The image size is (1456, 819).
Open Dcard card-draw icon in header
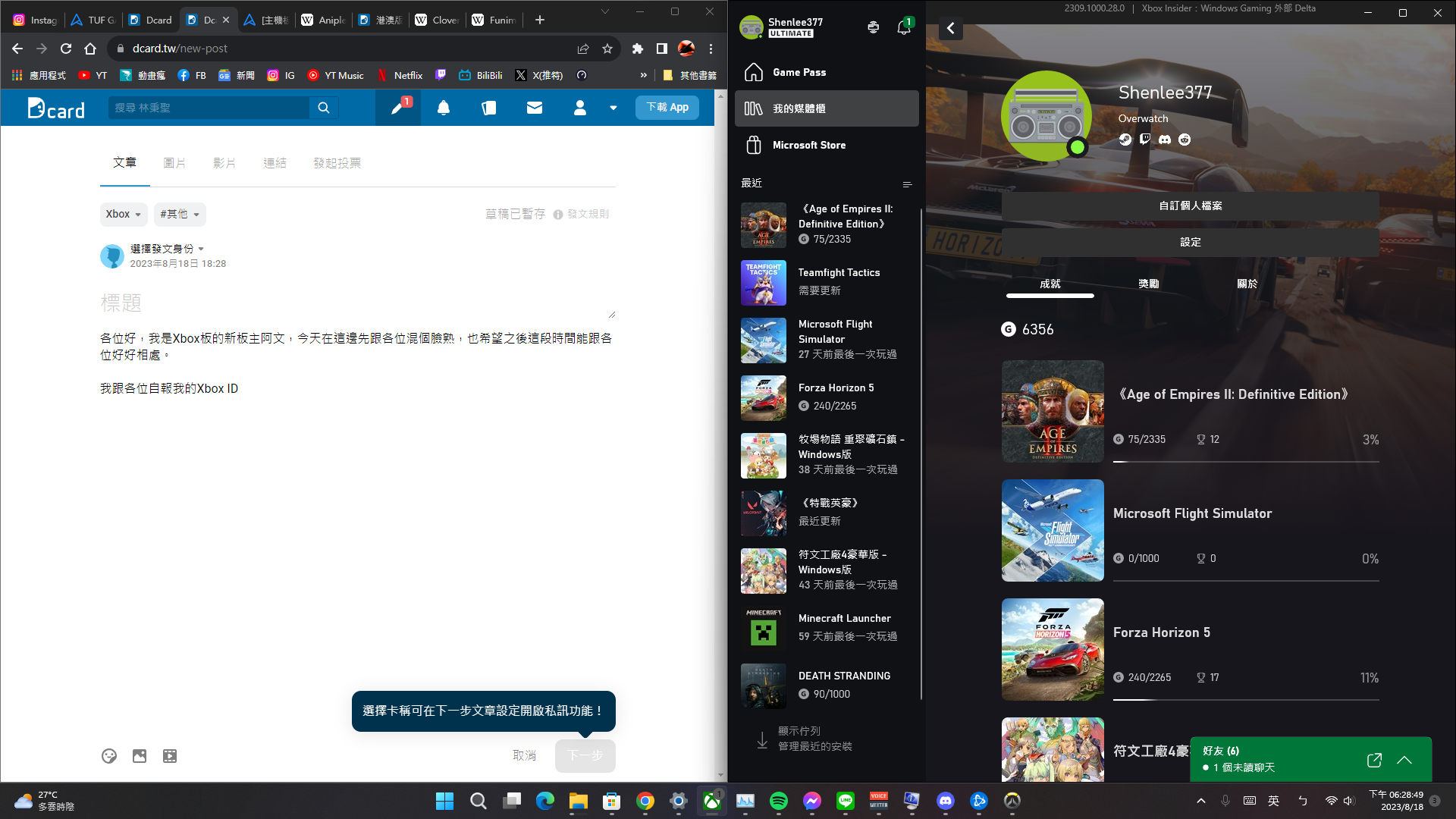(x=489, y=108)
